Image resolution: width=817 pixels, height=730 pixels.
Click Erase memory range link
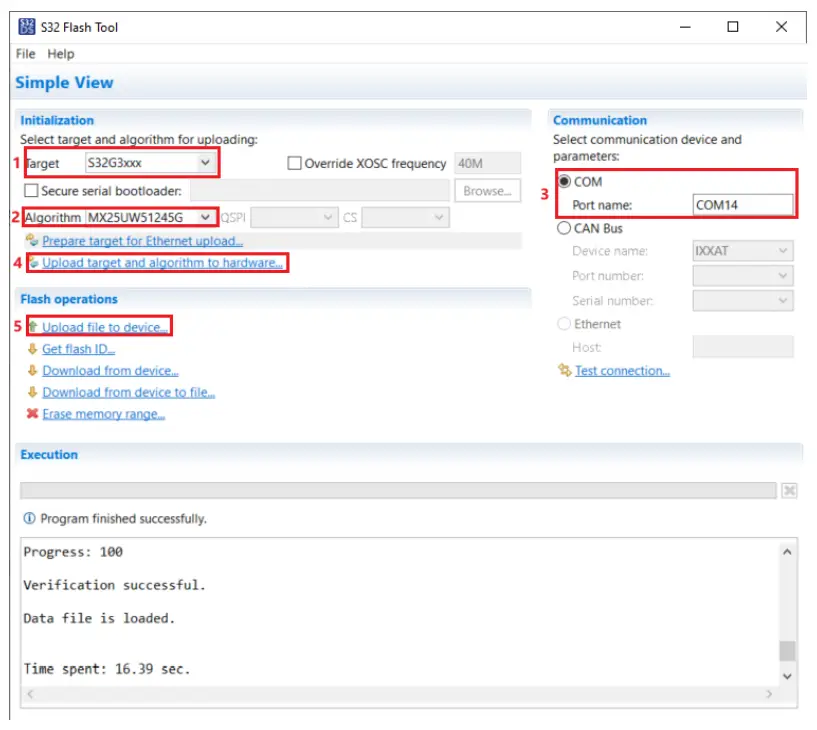[104, 414]
